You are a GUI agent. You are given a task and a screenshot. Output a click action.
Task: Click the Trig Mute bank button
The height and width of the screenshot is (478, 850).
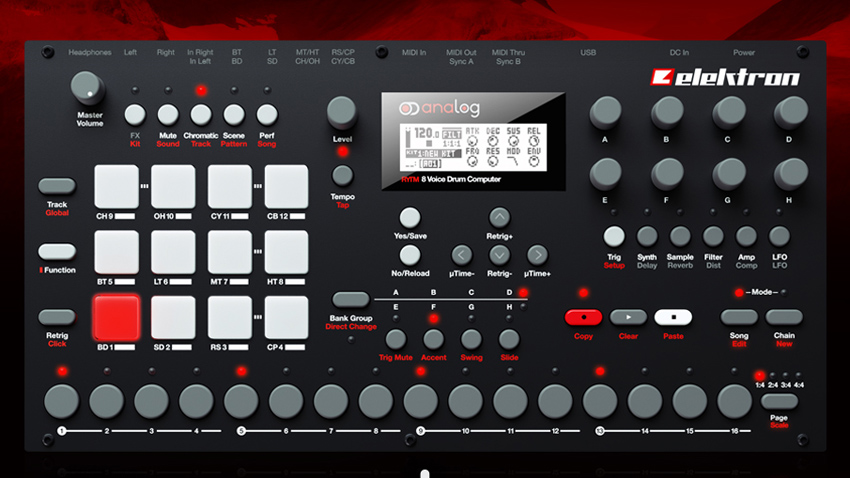[396, 340]
